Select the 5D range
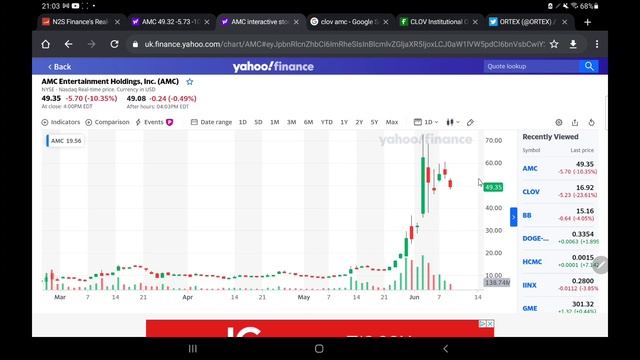This screenshot has width=640, height=360. 258,122
